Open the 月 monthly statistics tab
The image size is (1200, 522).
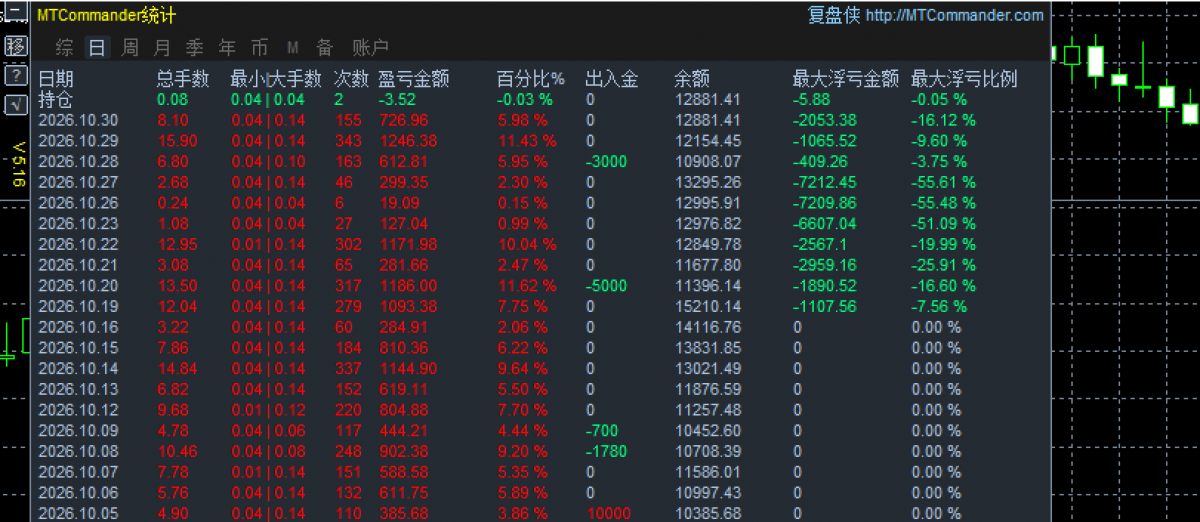tap(162, 47)
